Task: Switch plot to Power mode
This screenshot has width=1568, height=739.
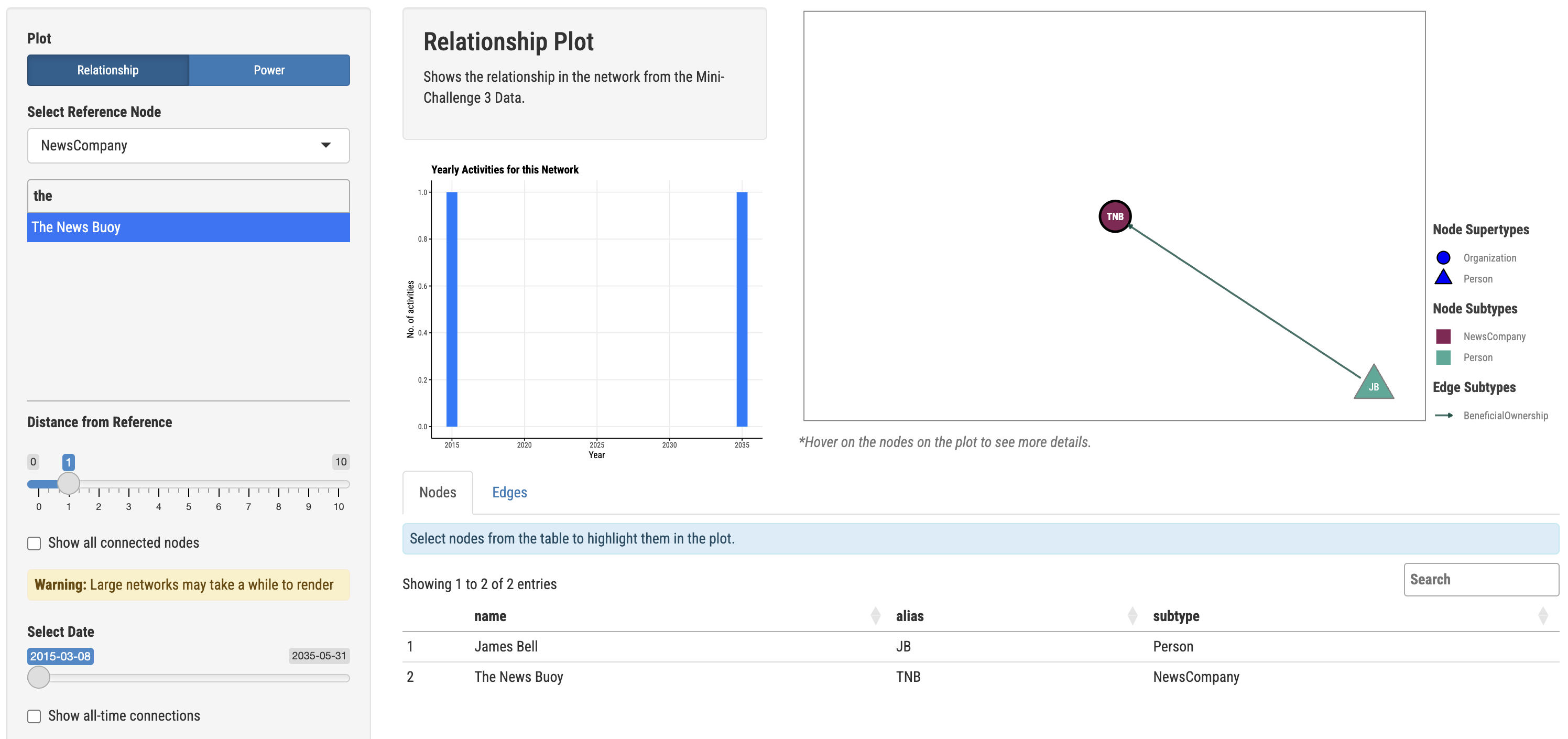Action: (x=268, y=70)
